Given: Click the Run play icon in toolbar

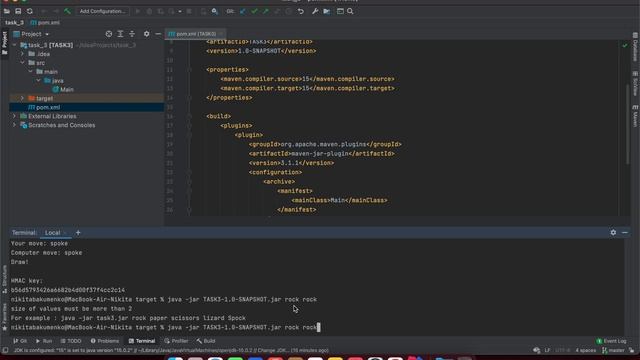Looking at the screenshot, I should pos(138,11).
